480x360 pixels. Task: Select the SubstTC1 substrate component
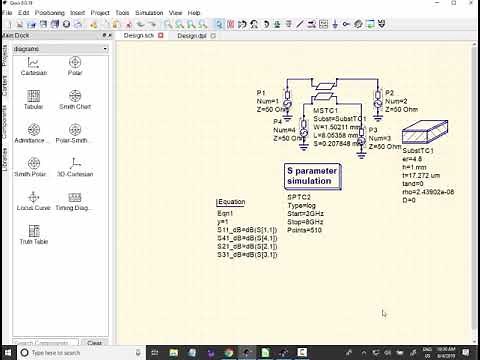[425, 132]
